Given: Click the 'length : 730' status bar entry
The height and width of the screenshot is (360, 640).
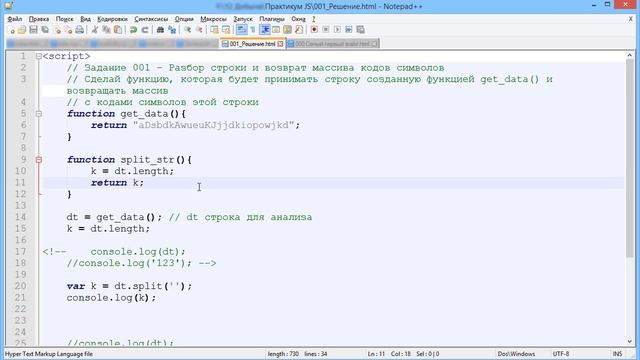Looking at the screenshot, I should (283, 354).
